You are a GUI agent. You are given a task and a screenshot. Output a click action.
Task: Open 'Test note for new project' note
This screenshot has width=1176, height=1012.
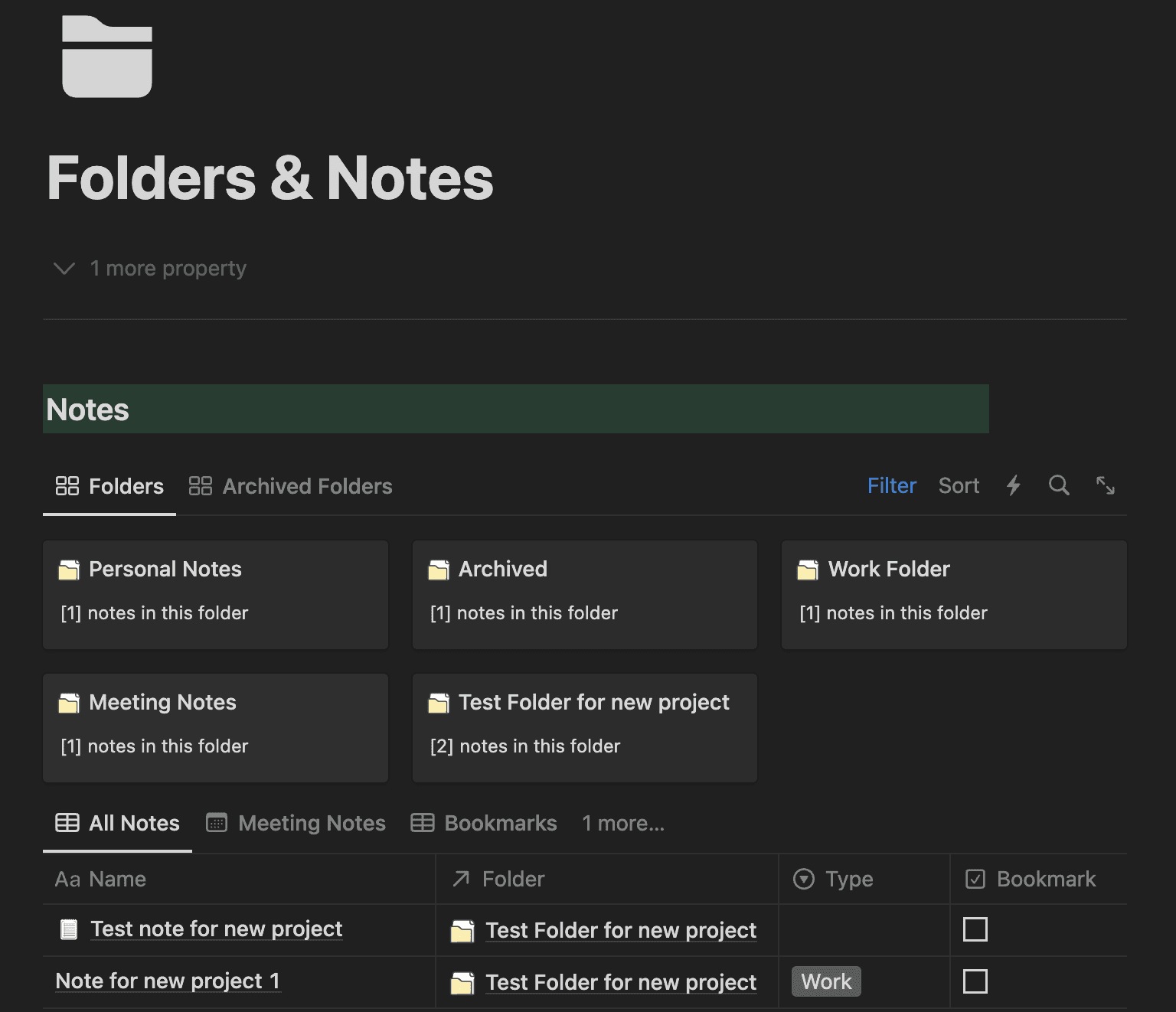click(x=217, y=929)
